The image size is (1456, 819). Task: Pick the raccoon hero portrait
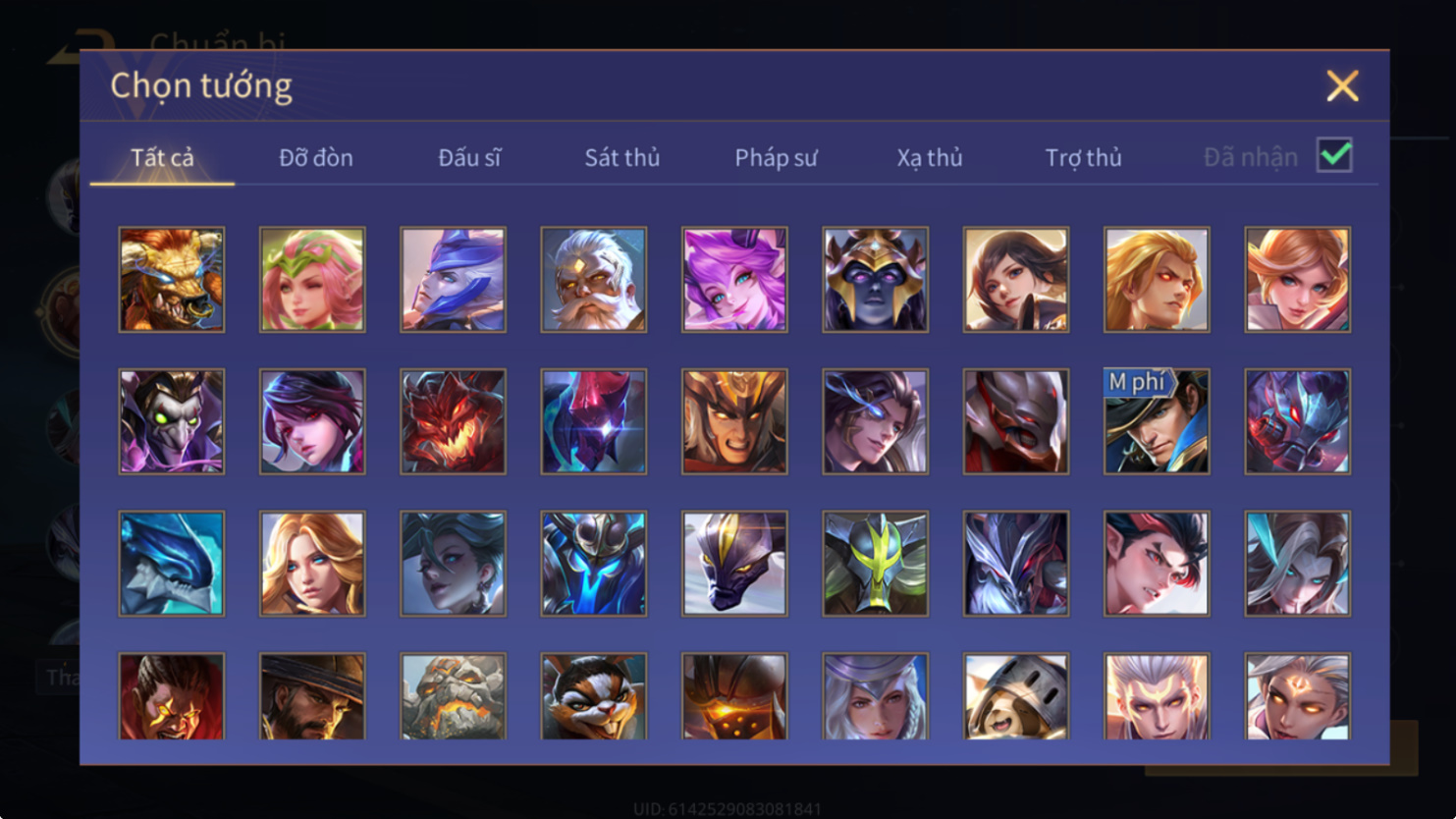click(x=594, y=696)
